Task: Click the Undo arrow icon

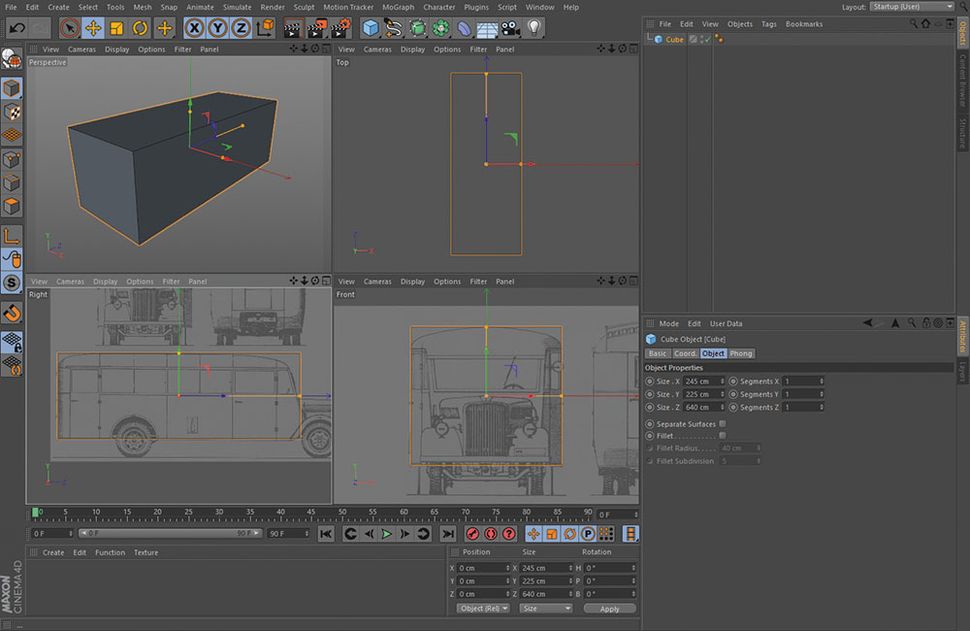Action: [17, 28]
